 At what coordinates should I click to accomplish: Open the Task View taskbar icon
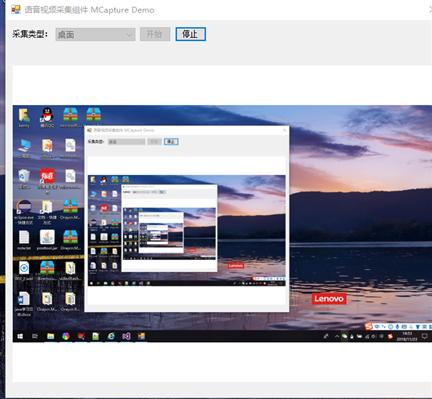(35, 336)
